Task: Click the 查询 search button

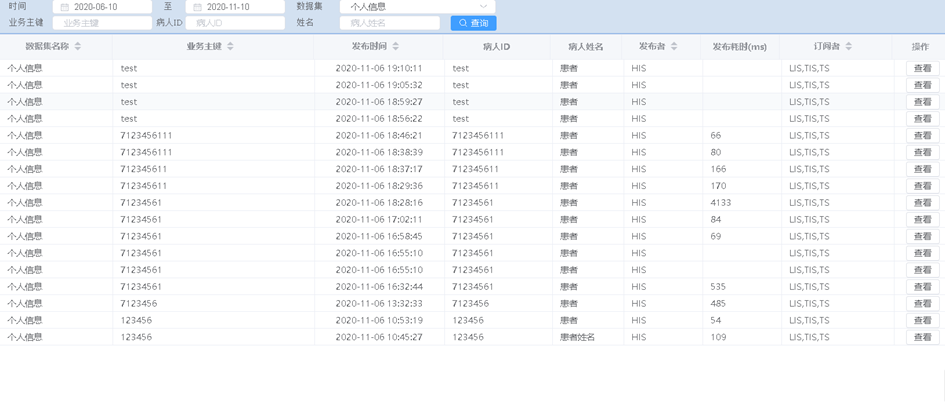Action: point(474,23)
